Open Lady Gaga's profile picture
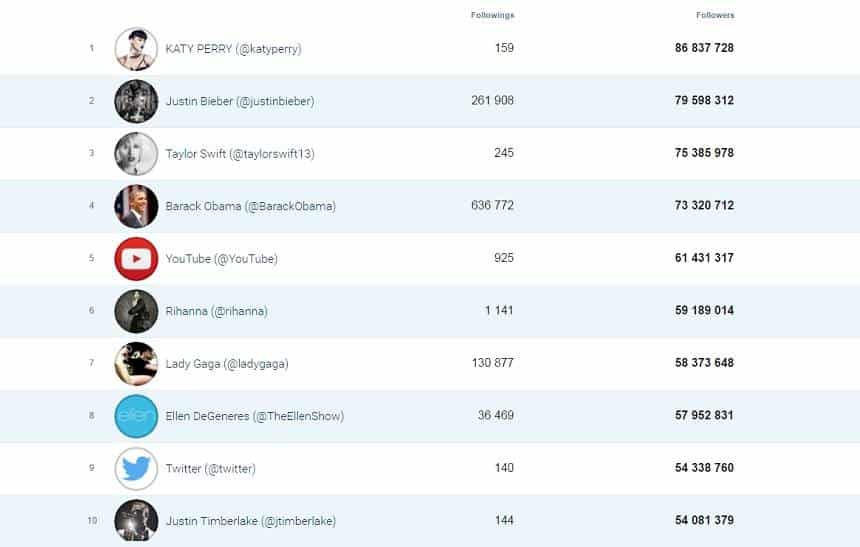This screenshot has height=547, width=860. click(136, 363)
